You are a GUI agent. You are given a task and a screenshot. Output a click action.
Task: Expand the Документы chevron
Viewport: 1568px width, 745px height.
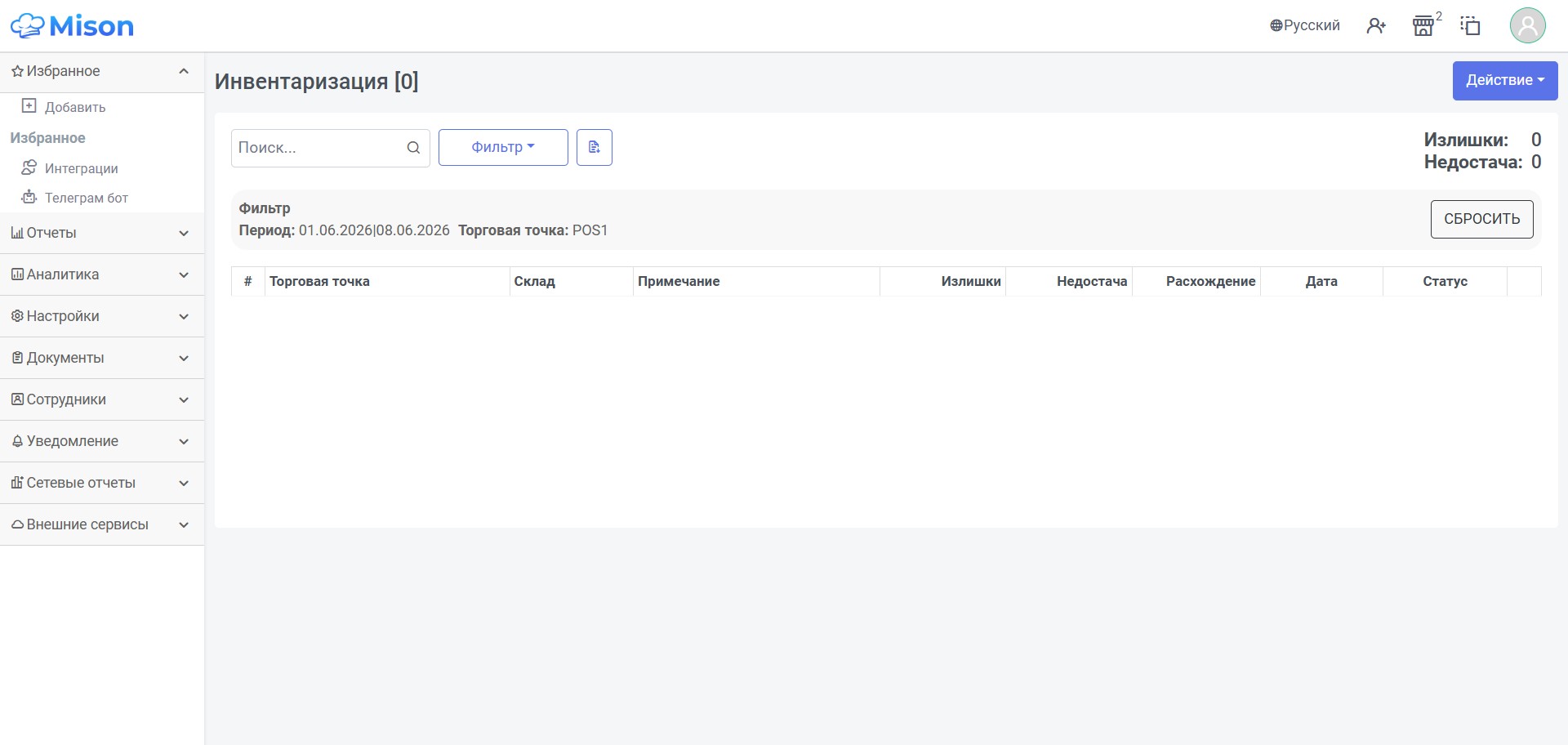pyautogui.click(x=184, y=359)
